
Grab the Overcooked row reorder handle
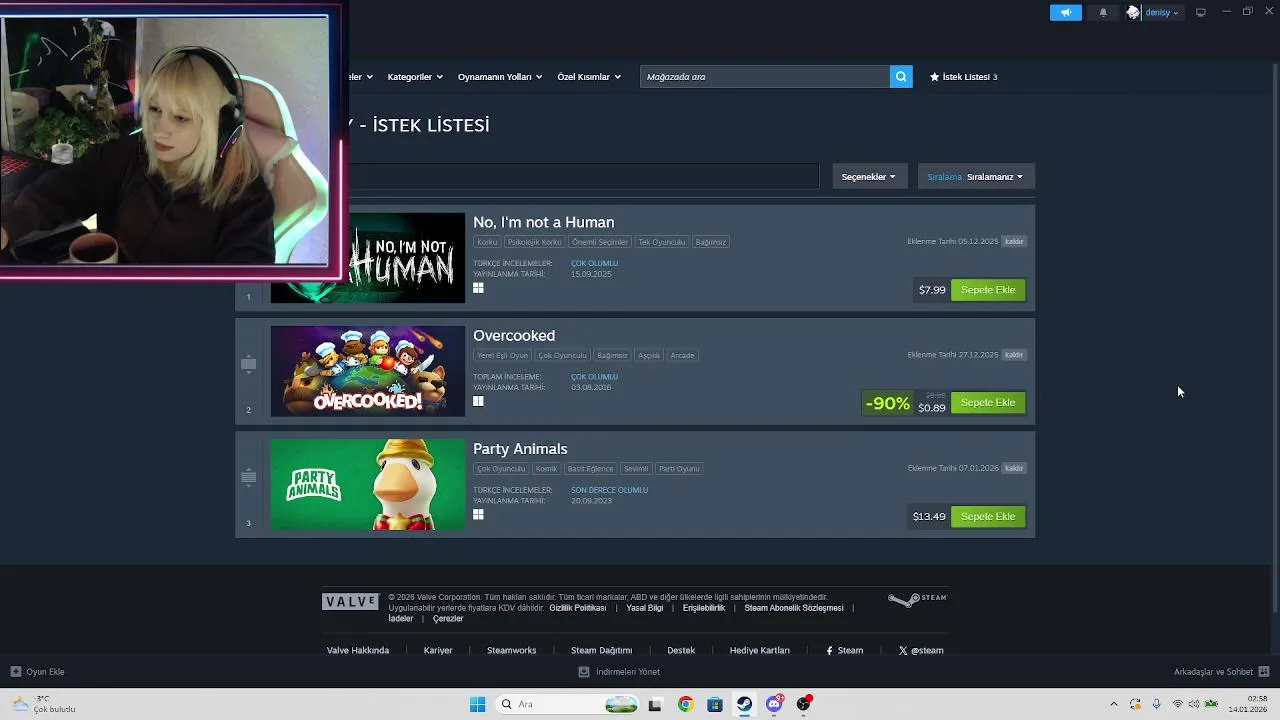[248, 364]
